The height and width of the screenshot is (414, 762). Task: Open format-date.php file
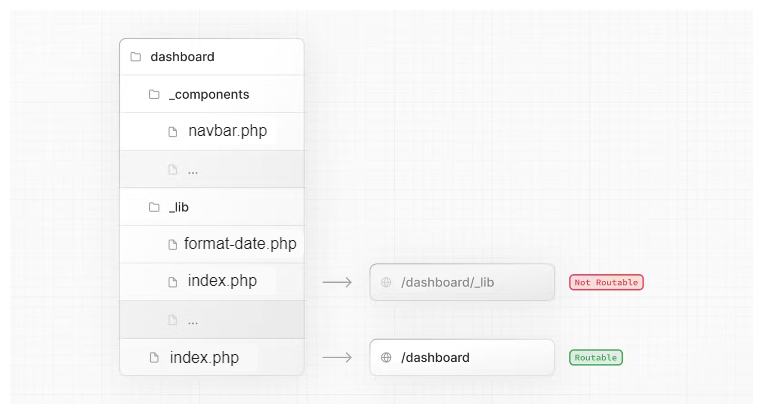[240, 244]
